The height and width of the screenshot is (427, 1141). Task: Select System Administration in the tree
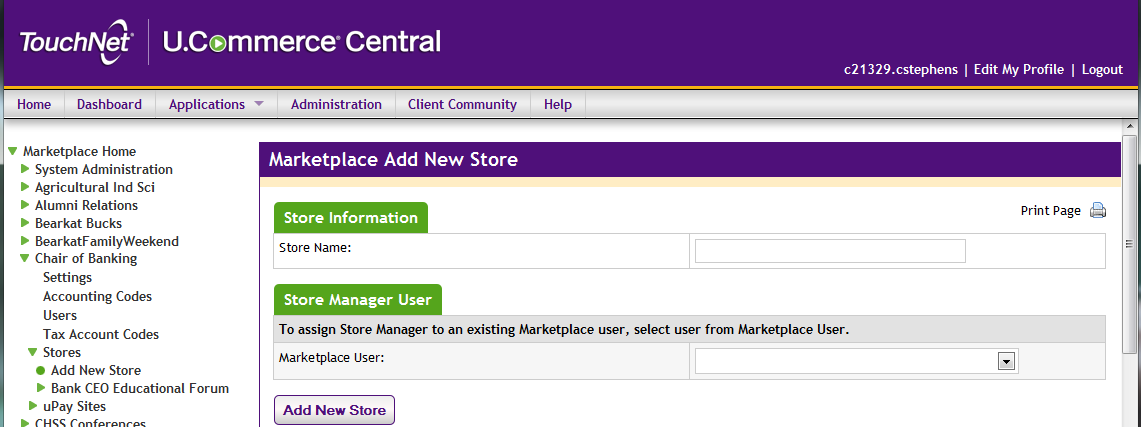point(104,169)
